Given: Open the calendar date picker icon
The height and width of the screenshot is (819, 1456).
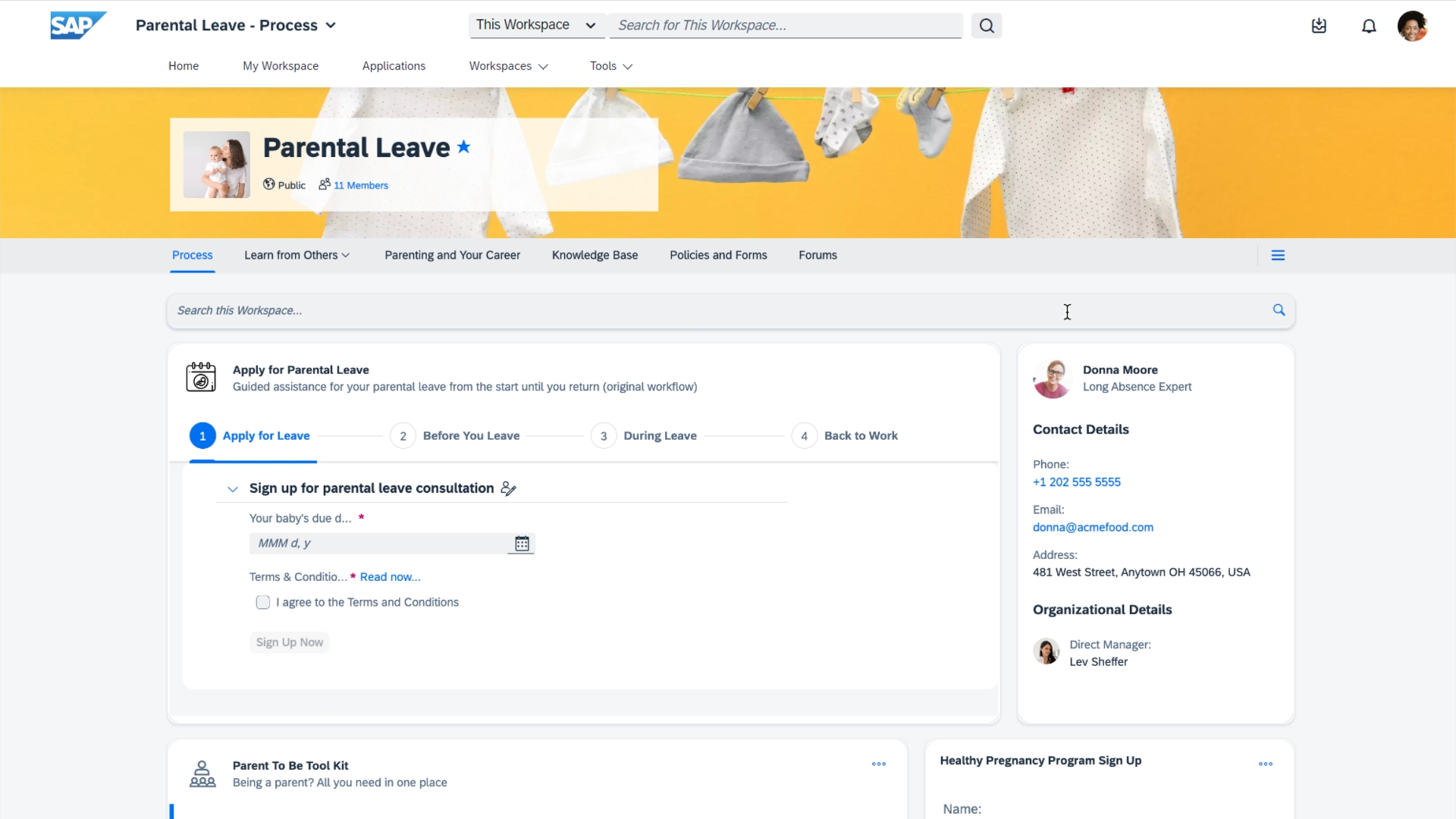Looking at the screenshot, I should [x=522, y=544].
